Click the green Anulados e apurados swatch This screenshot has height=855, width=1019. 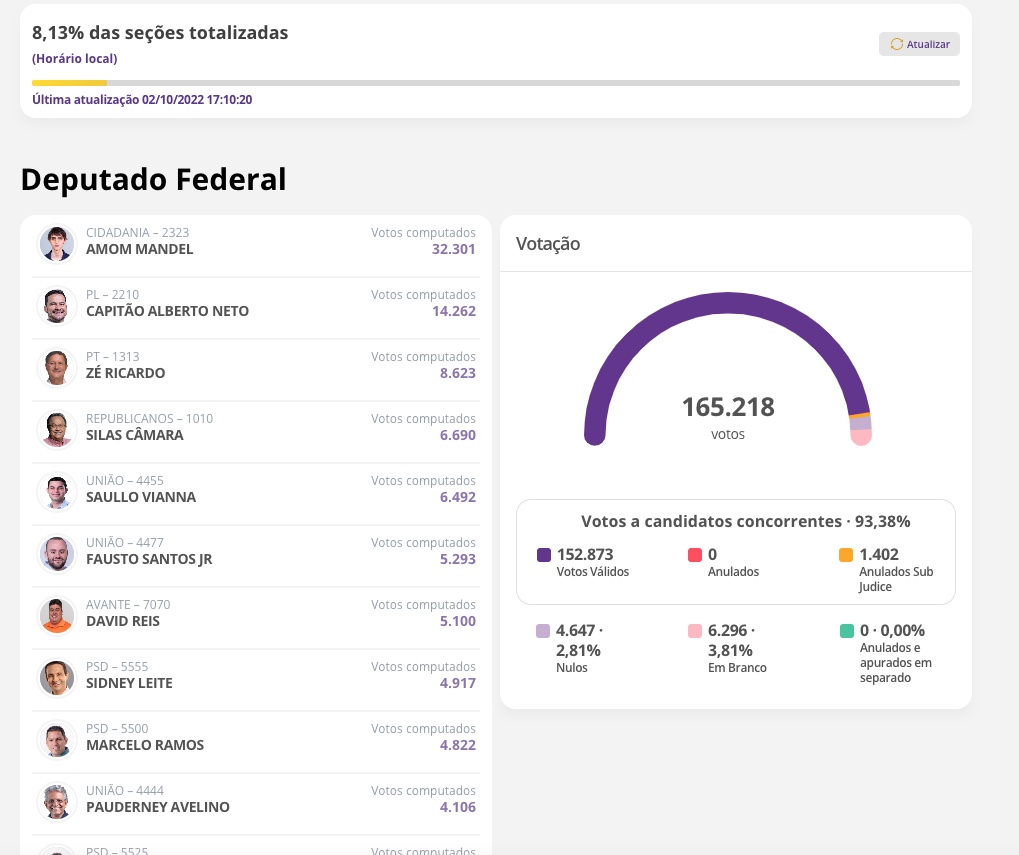coord(846,631)
